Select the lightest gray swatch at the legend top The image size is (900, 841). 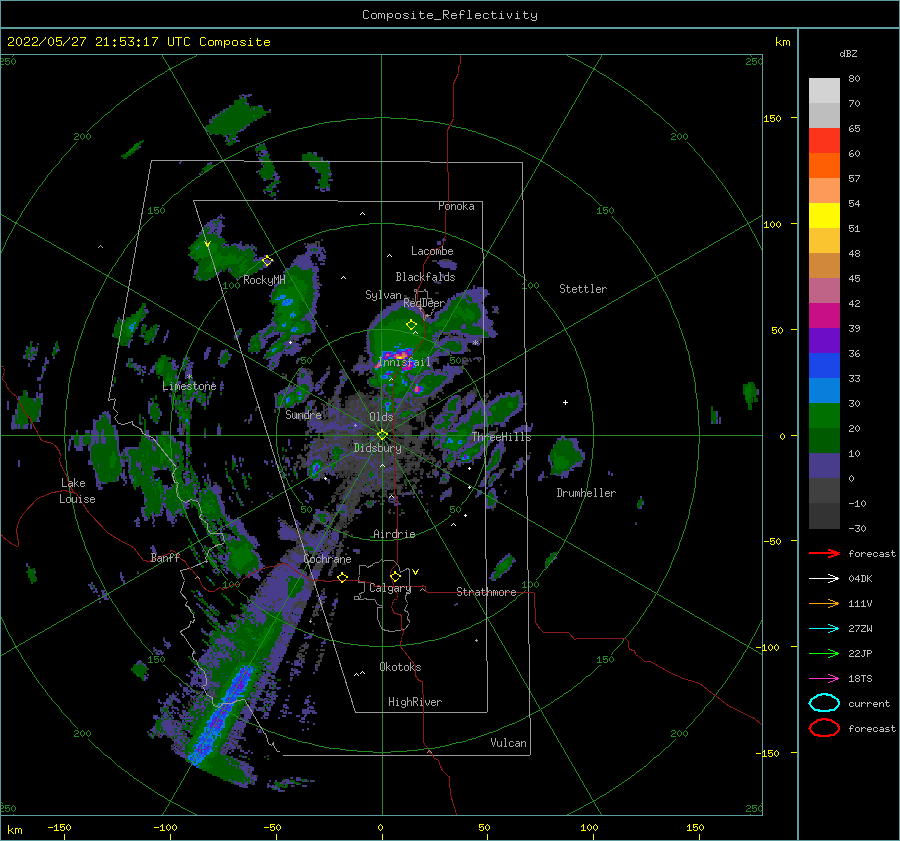click(824, 91)
